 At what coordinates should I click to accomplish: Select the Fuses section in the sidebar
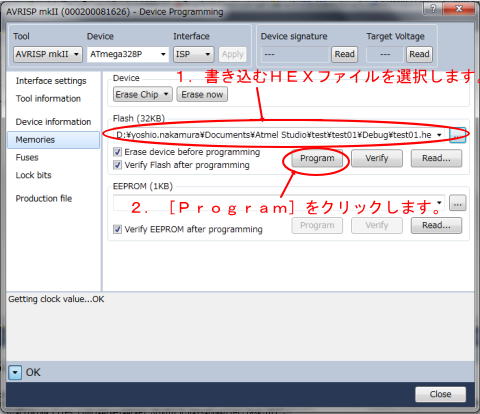tap(27, 157)
